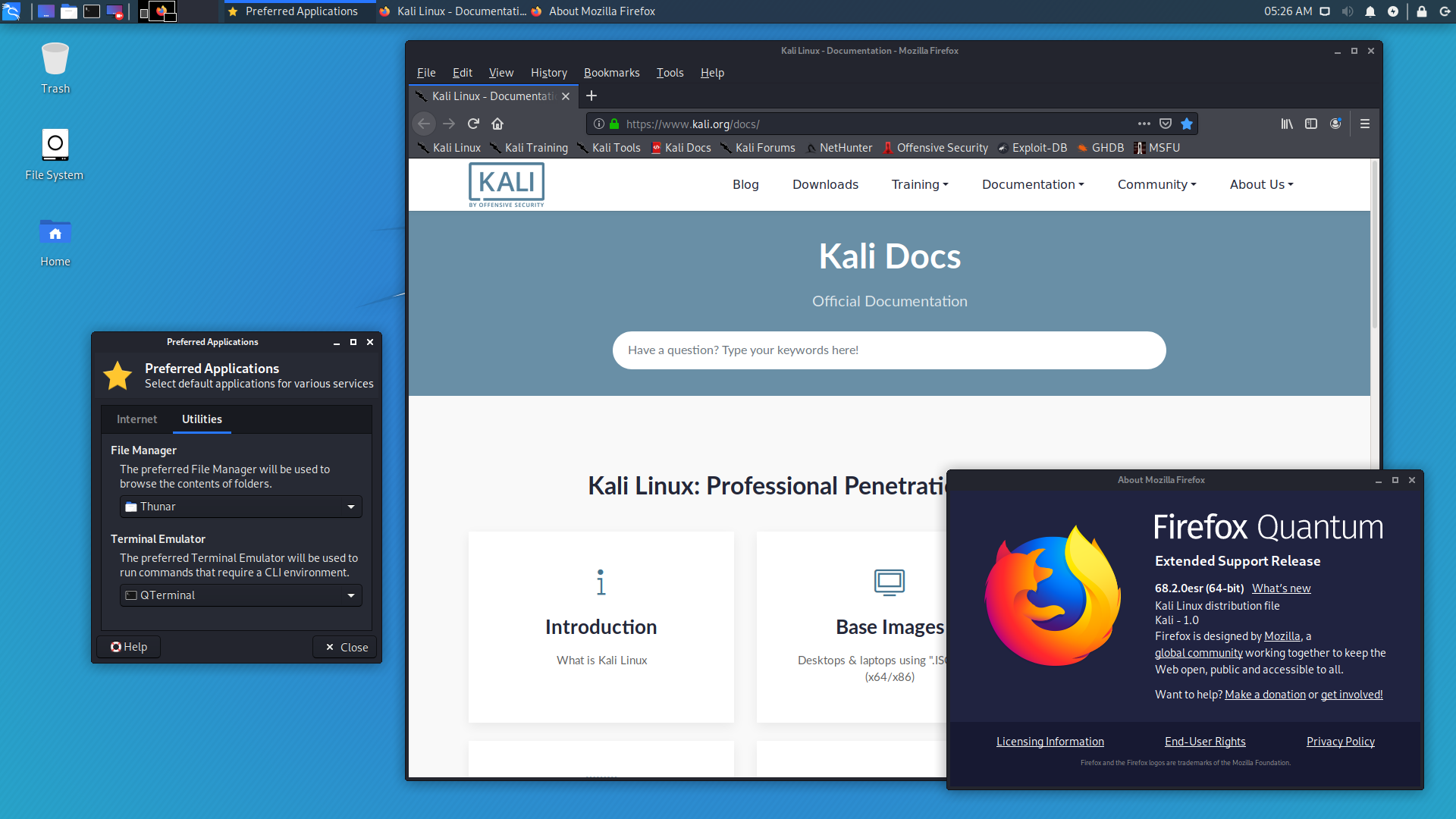This screenshot has width=1456, height=819.
Task: Click the What's new link
Action: [1281, 588]
